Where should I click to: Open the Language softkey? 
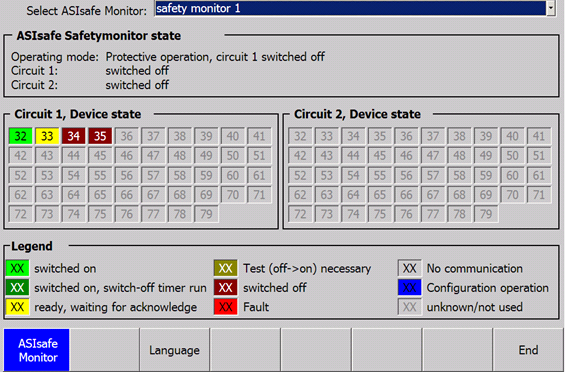174,350
